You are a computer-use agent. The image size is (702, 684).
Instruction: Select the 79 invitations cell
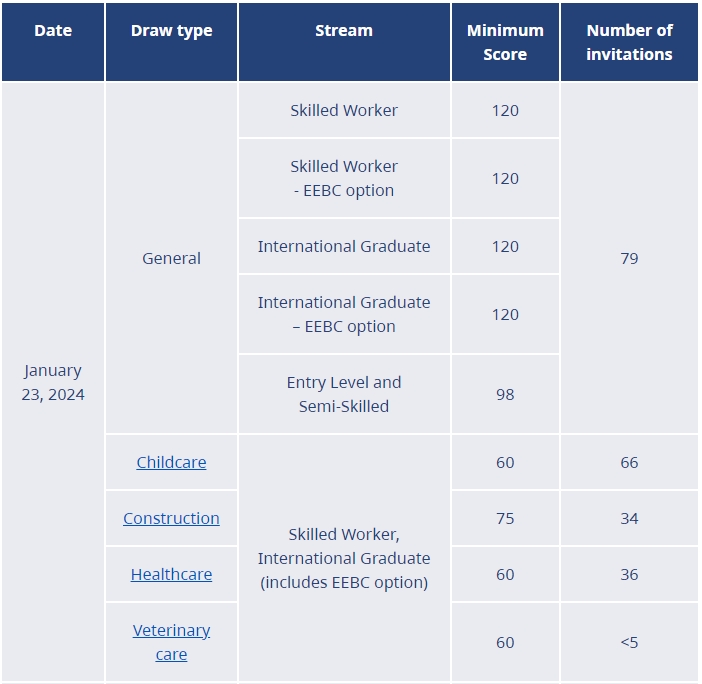tap(629, 258)
